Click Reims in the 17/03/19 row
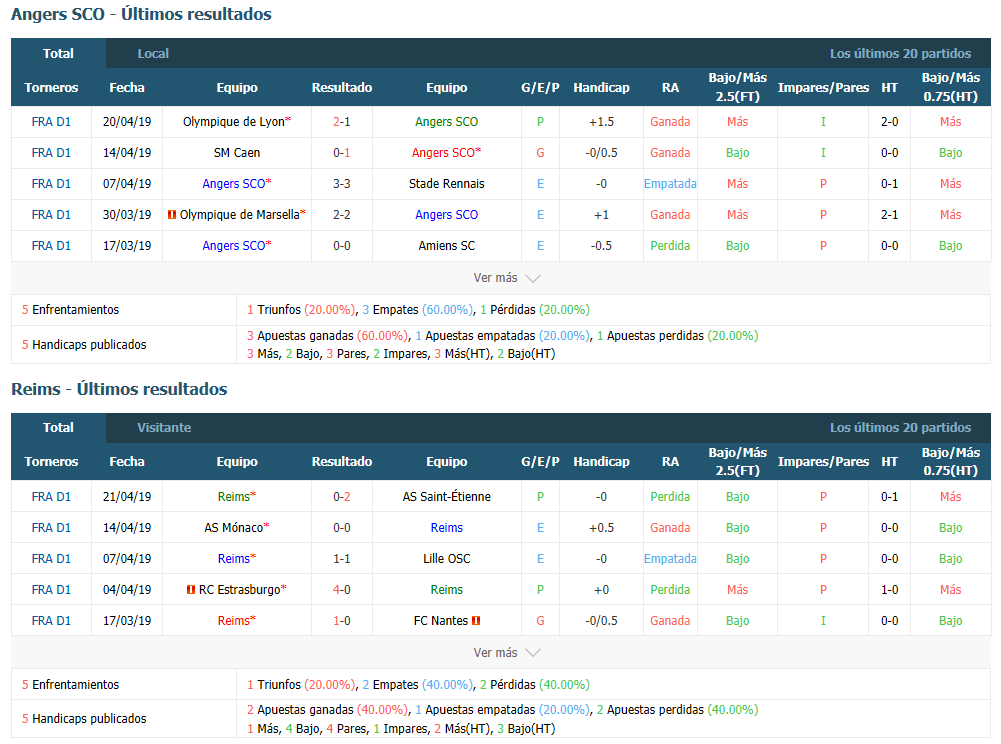Screen dimensions: 1001x744 coord(234,621)
